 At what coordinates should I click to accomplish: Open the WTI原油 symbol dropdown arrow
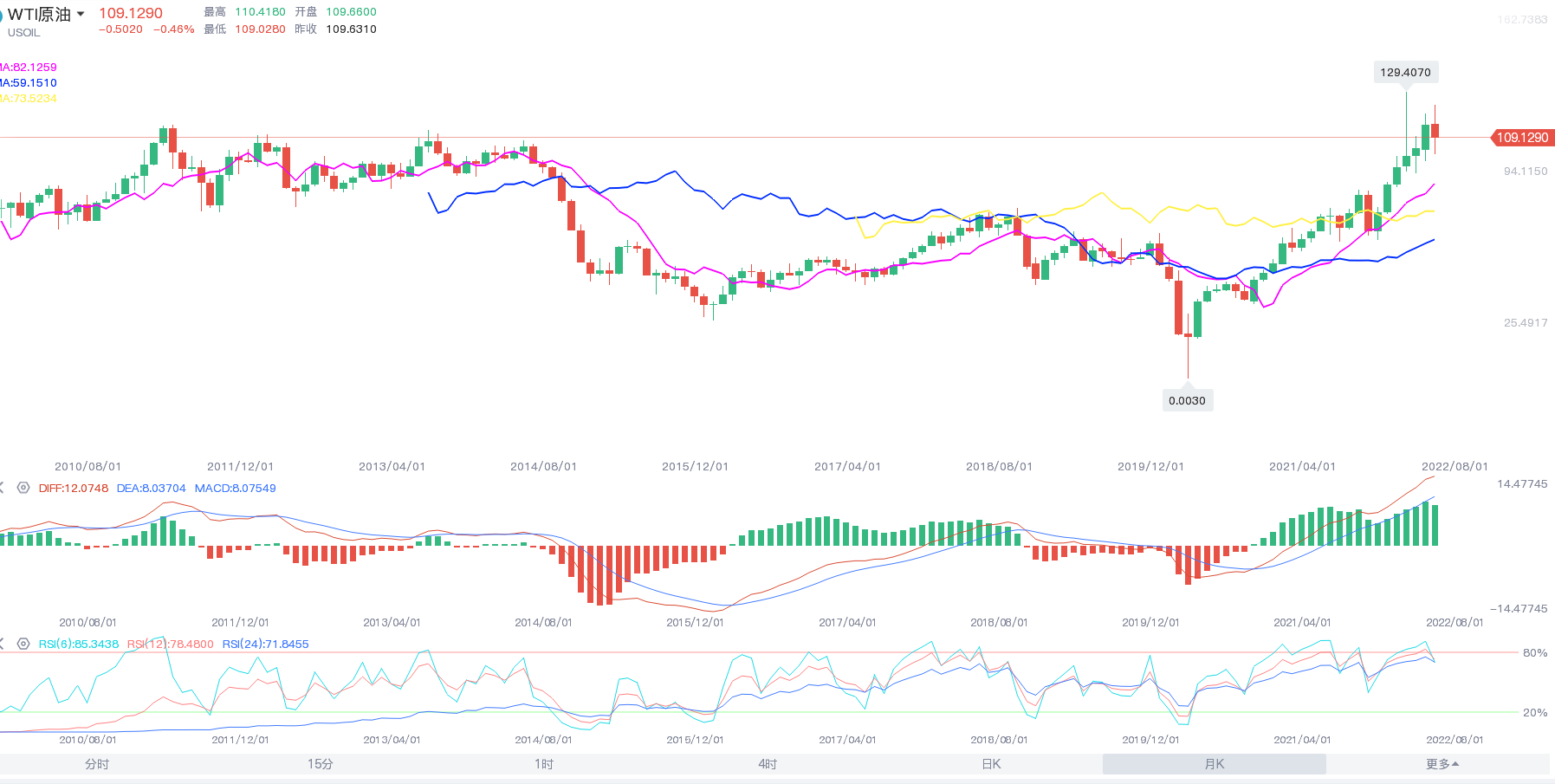coord(81,14)
